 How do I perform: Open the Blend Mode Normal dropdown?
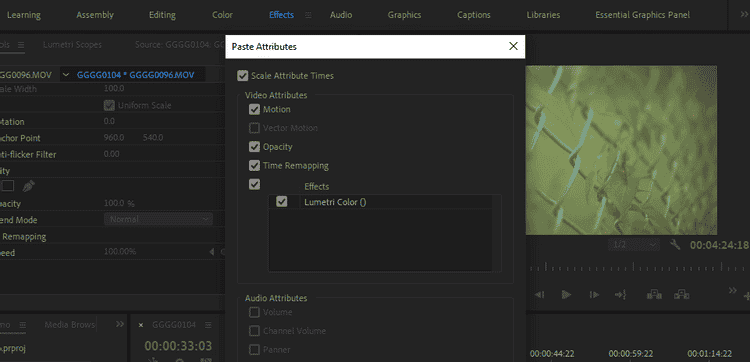(158, 219)
